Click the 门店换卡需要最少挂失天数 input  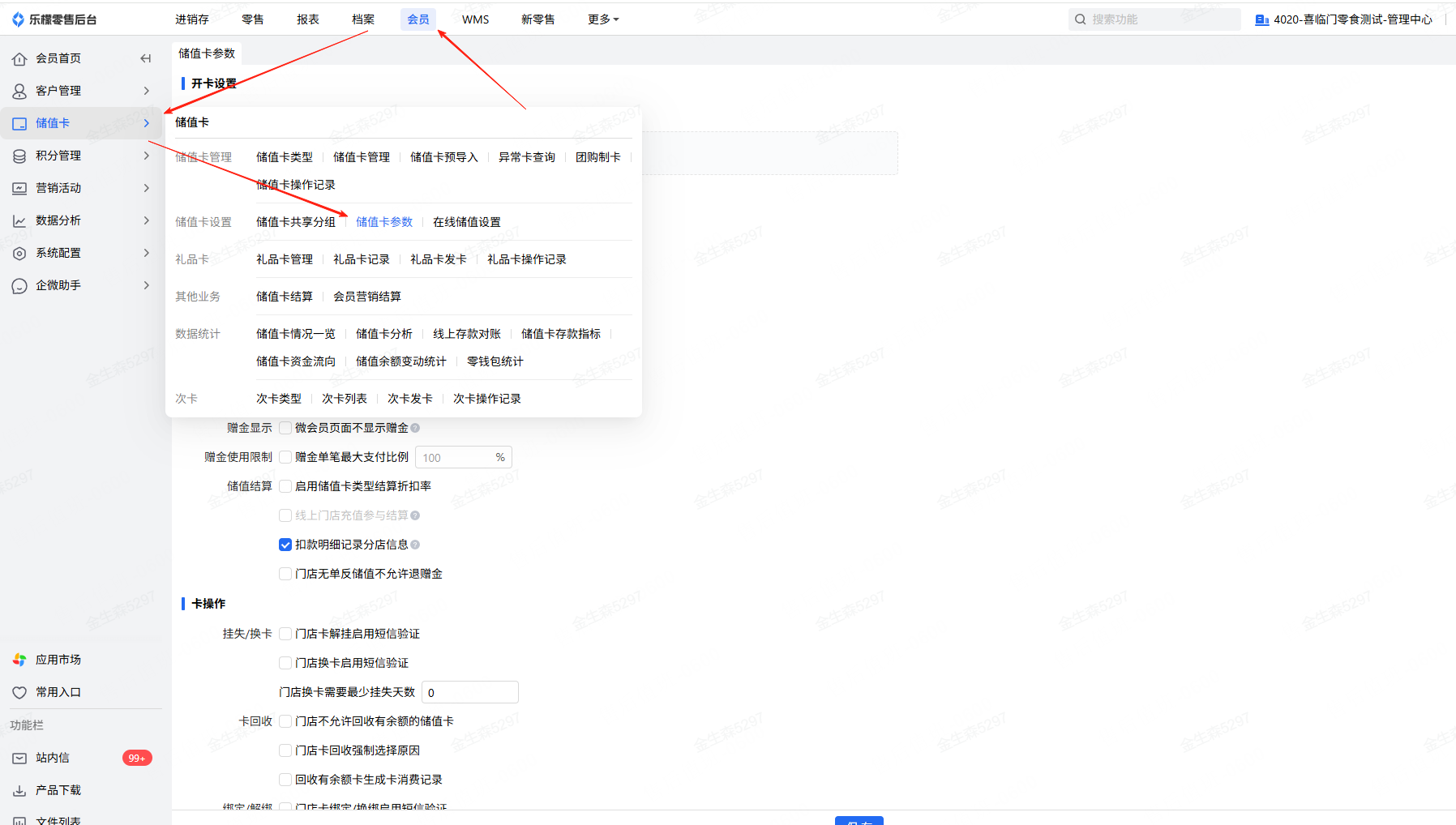(x=470, y=692)
